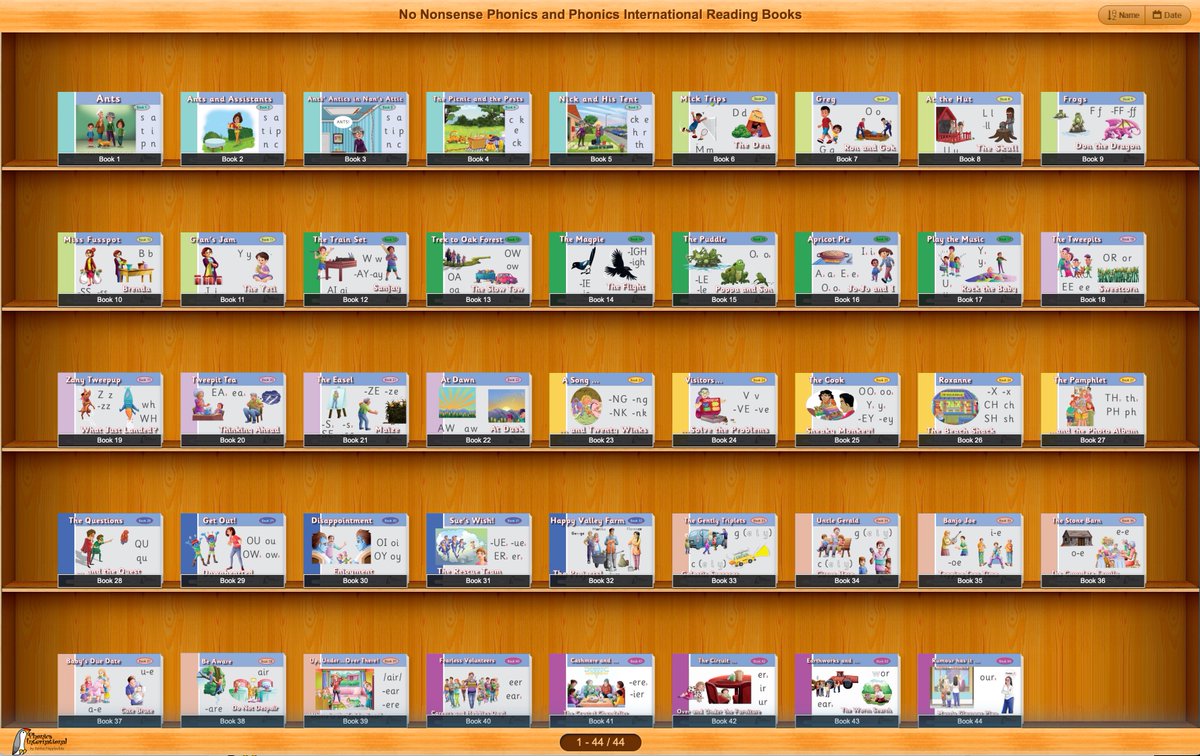Open Book 43 Earthworks and ...

848,690
